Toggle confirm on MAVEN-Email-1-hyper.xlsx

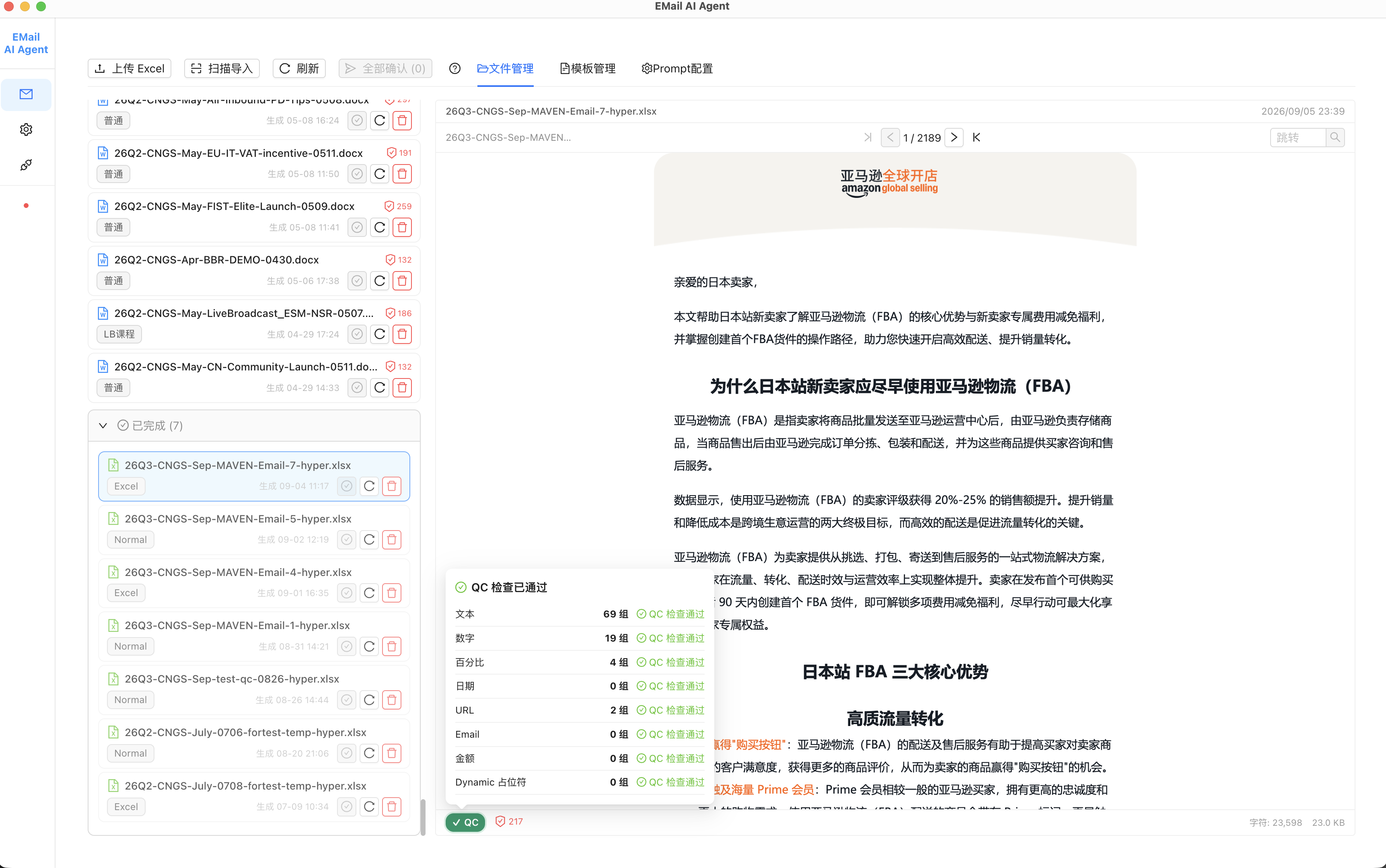(x=347, y=646)
